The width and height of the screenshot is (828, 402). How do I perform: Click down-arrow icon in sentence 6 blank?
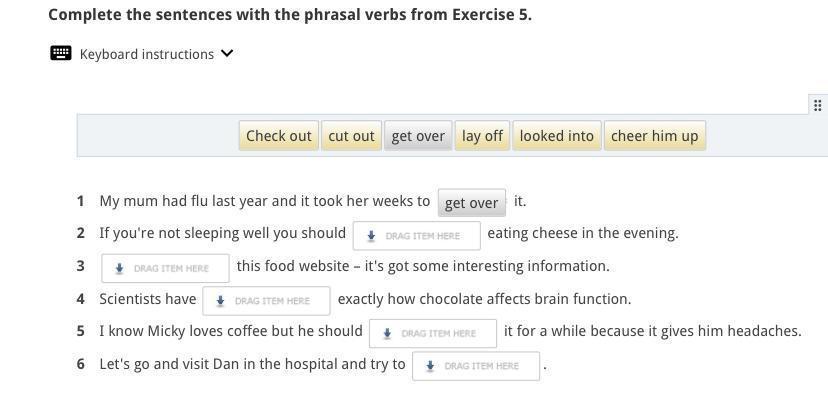(x=430, y=366)
